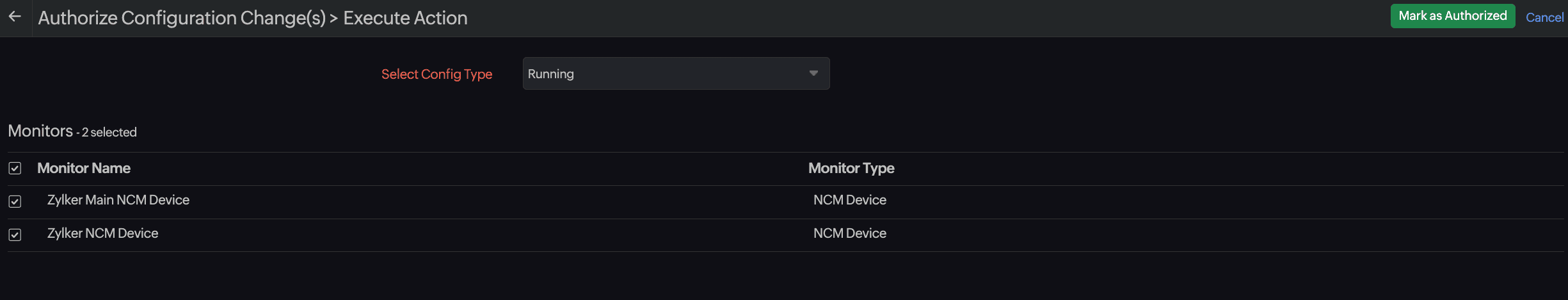Select the Zylker NCM Device name

102,233
